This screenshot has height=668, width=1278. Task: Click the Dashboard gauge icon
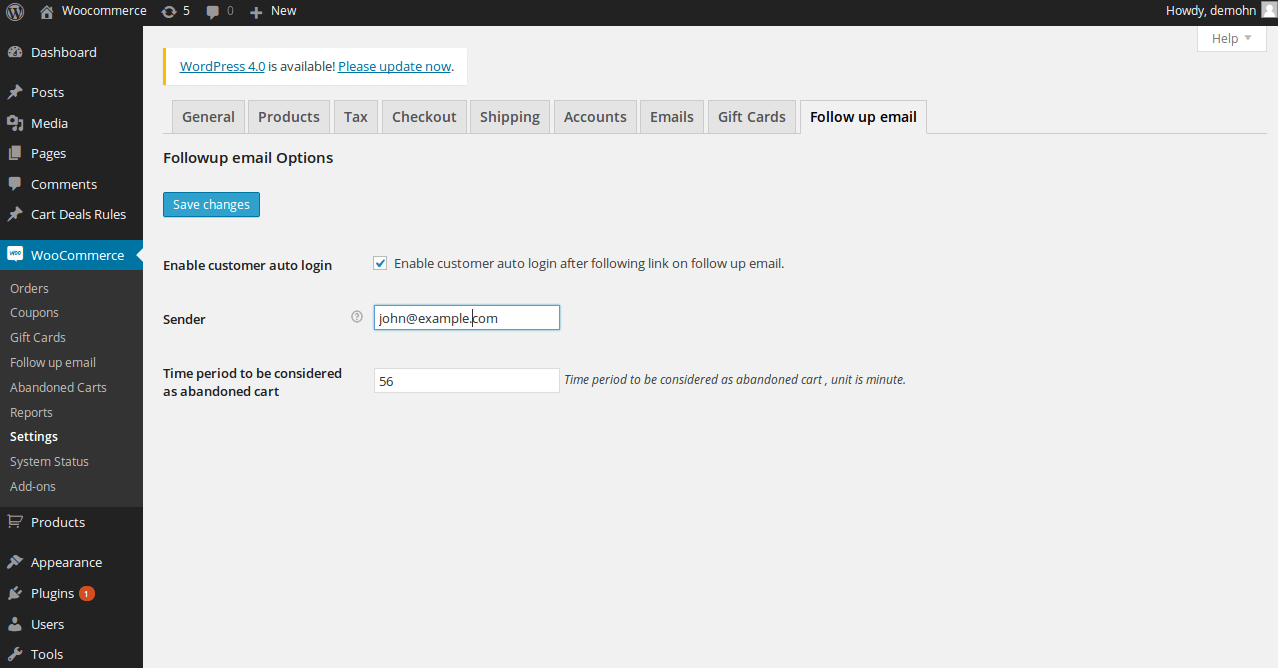pos(15,52)
